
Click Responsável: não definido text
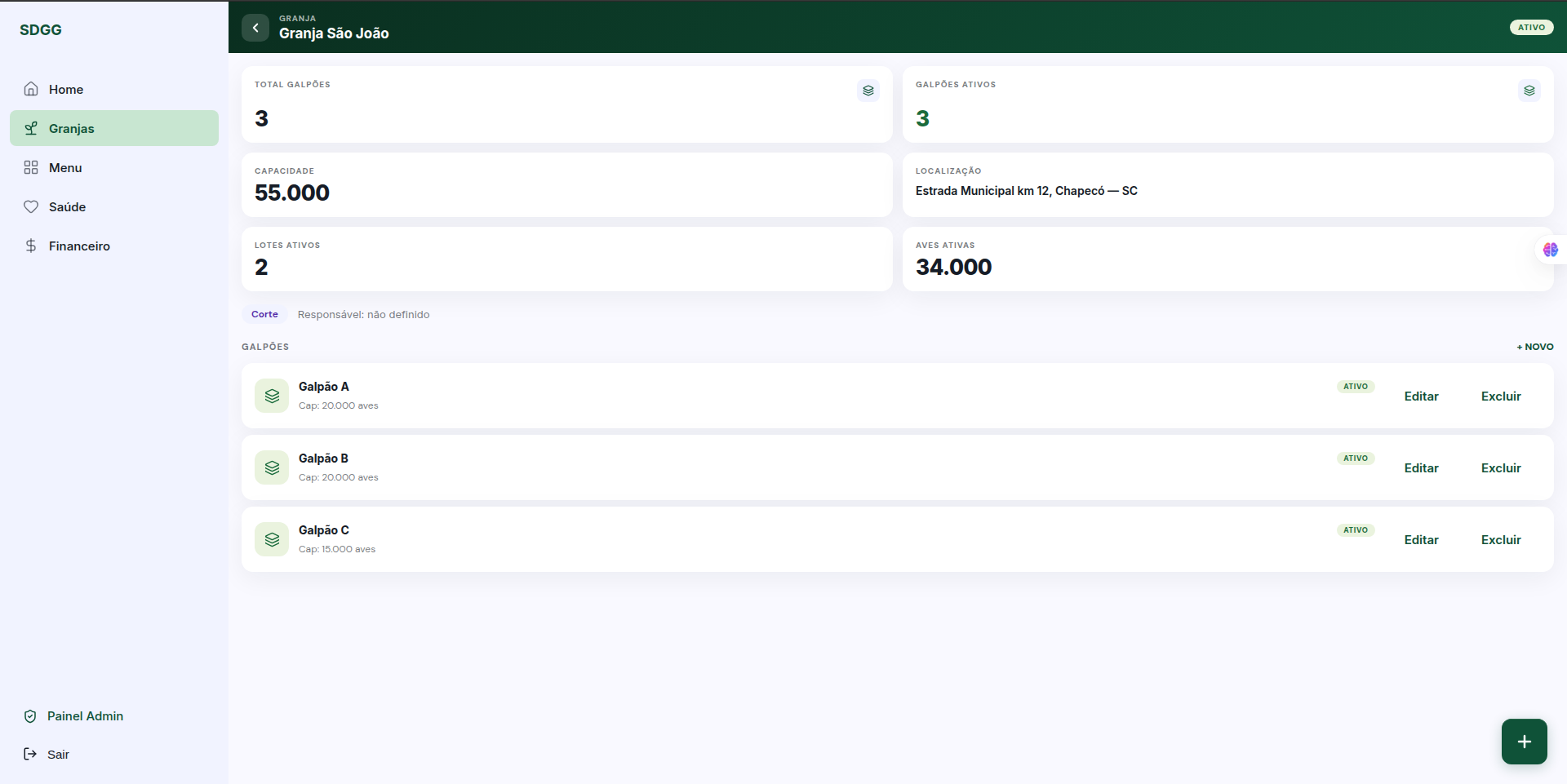363,315
